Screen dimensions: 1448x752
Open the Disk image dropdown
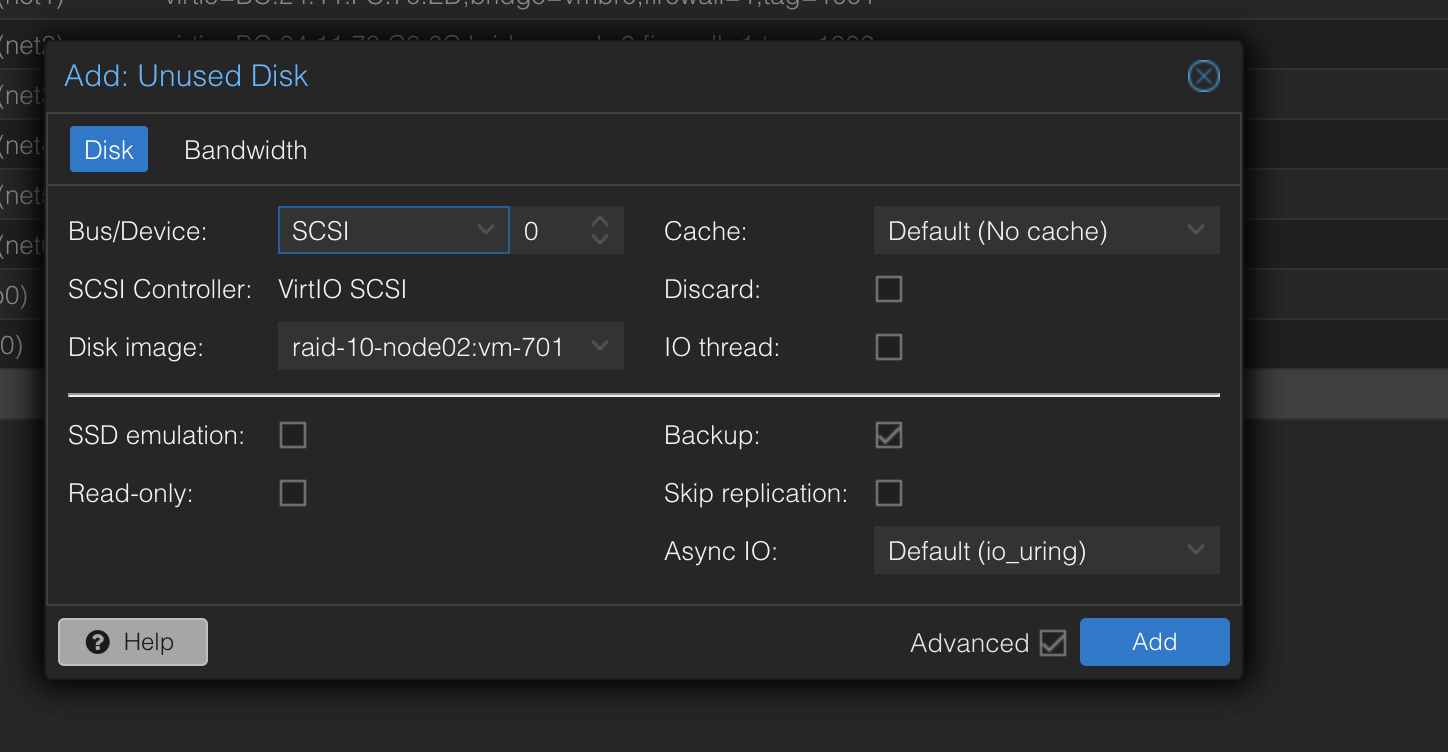point(451,347)
